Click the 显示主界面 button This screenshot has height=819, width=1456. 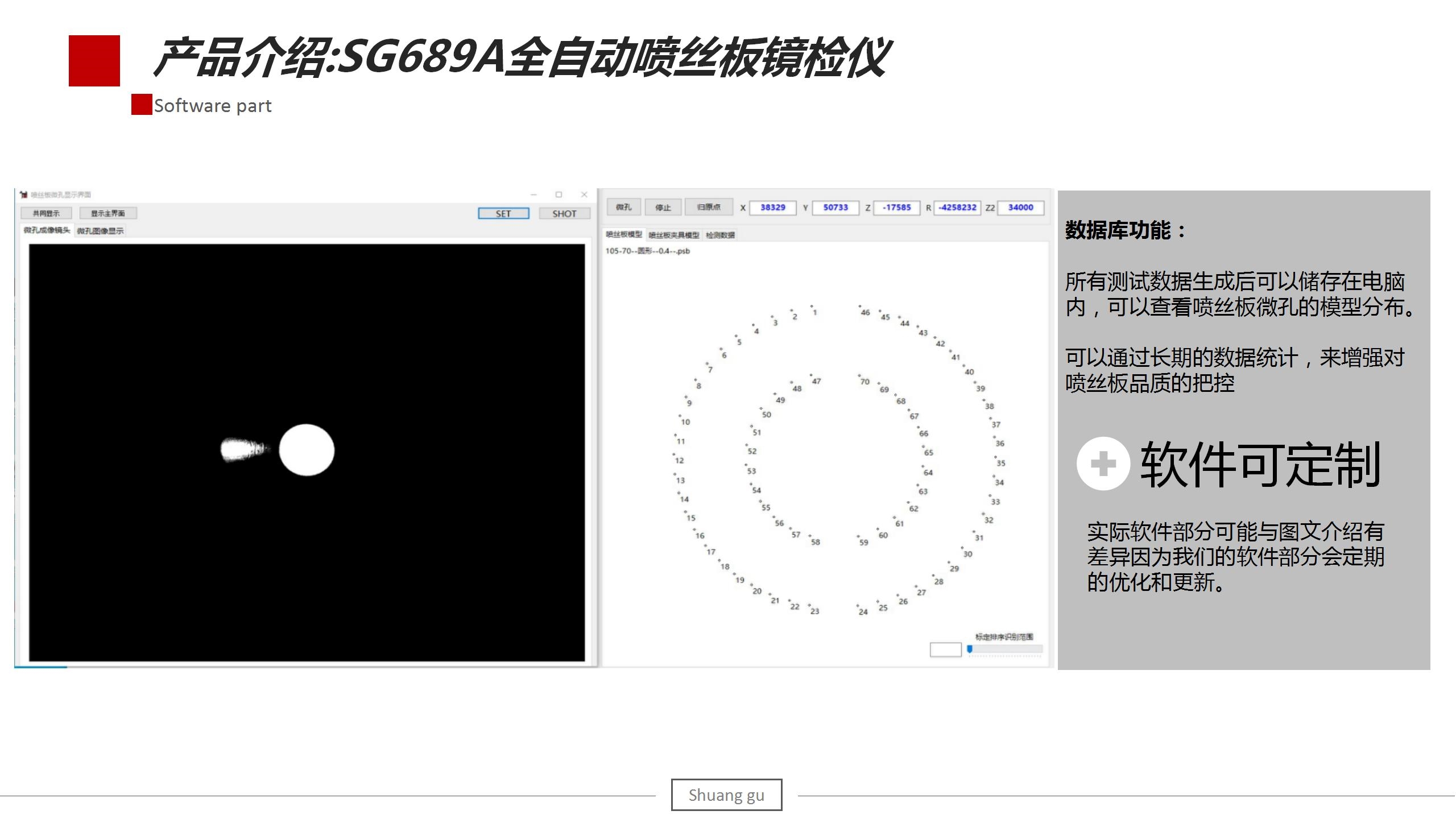pyautogui.click(x=108, y=213)
